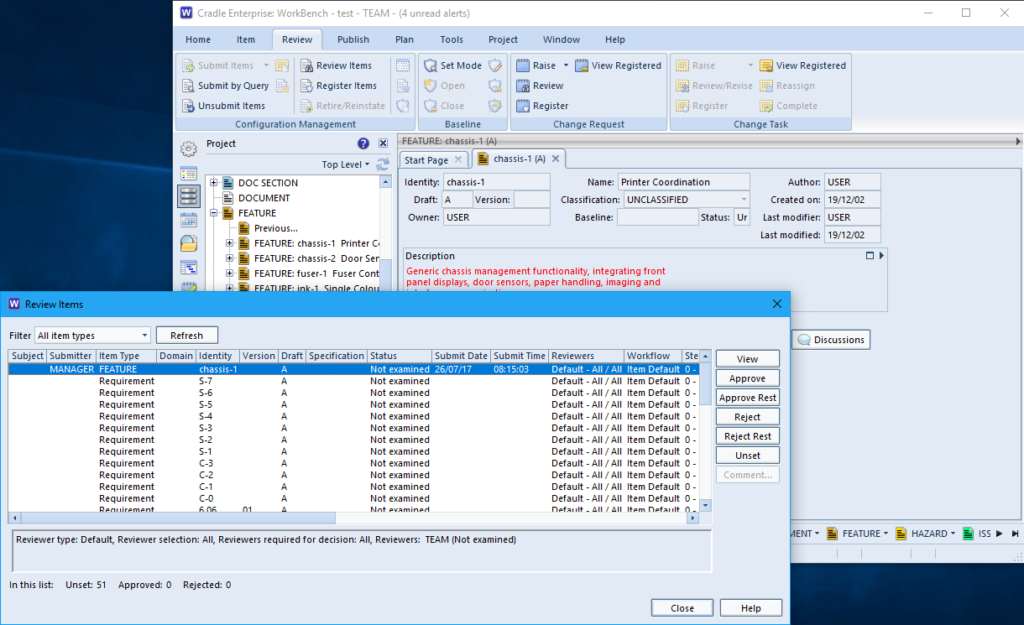Click the Project panel help icon
The height and width of the screenshot is (625, 1024).
363,144
